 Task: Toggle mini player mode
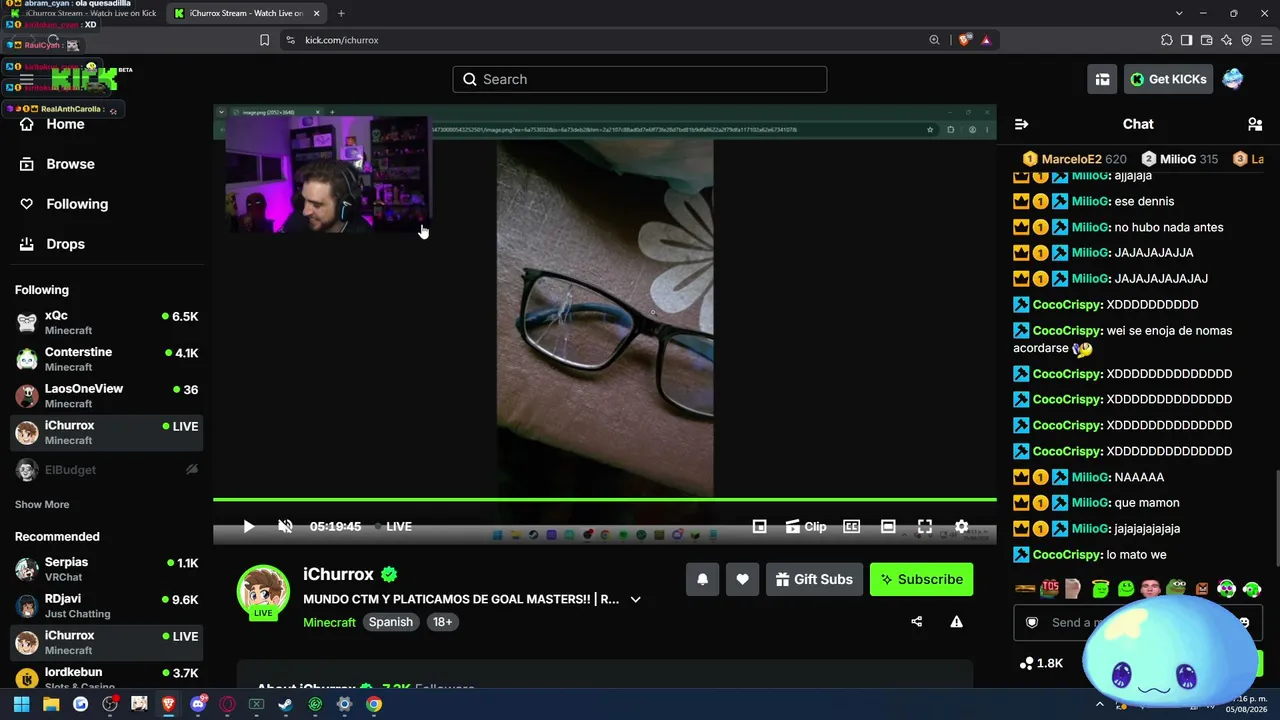pyautogui.click(x=759, y=526)
